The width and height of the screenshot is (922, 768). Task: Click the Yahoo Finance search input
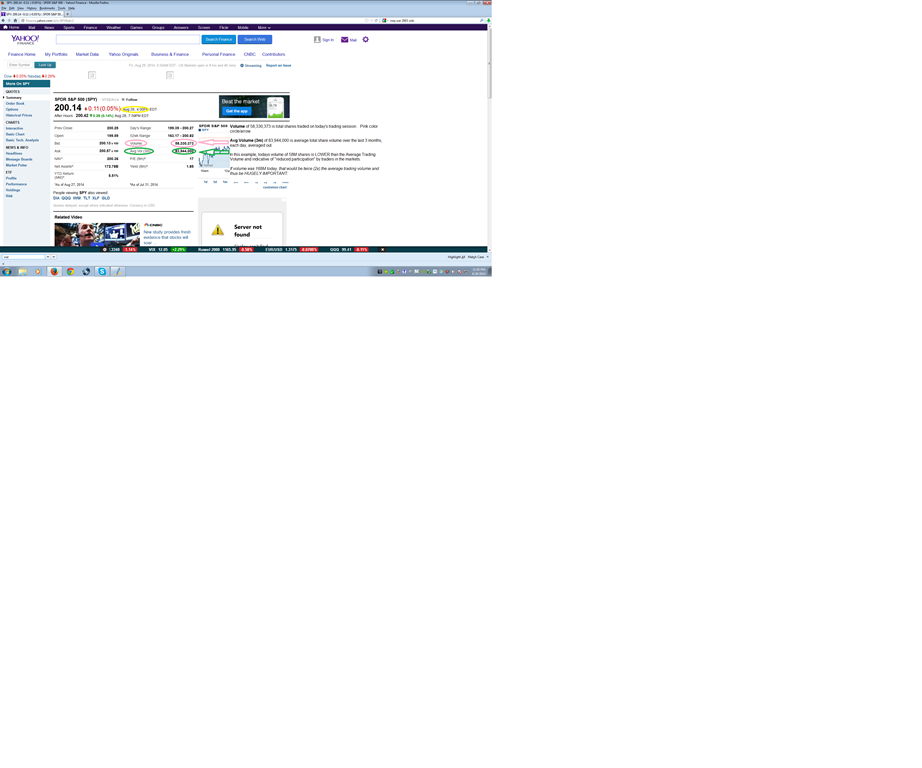click(x=128, y=39)
